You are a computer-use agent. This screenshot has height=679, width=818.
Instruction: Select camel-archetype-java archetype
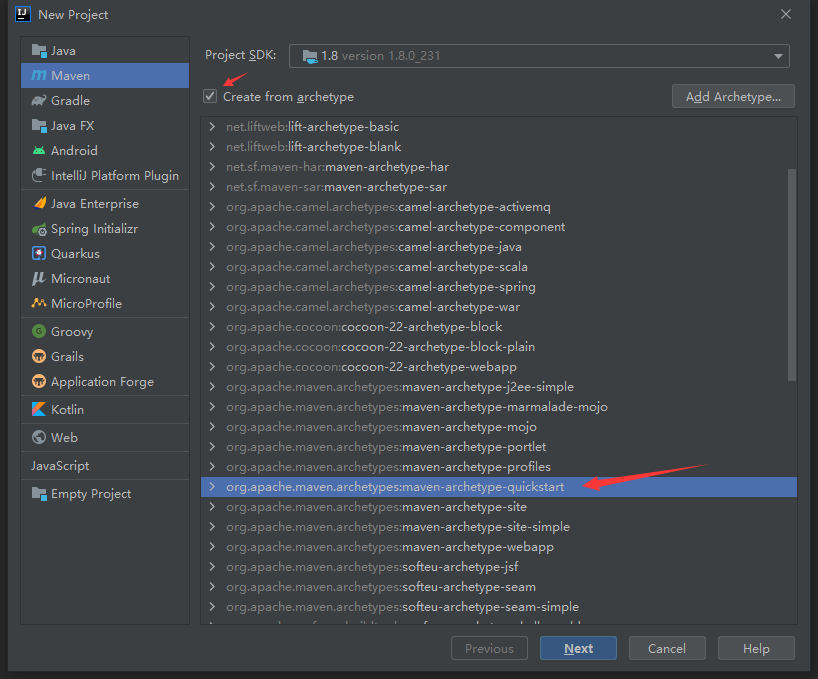pos(499,247)
